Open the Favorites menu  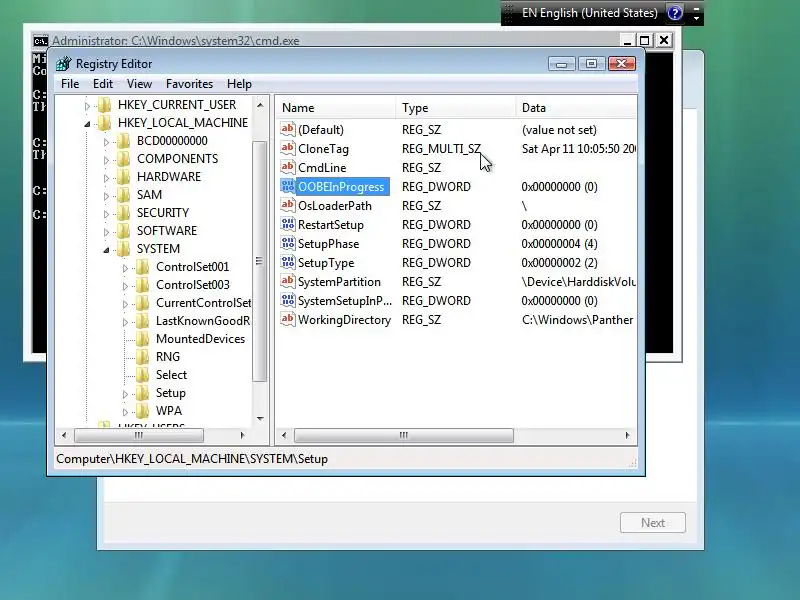coord(189,84)
